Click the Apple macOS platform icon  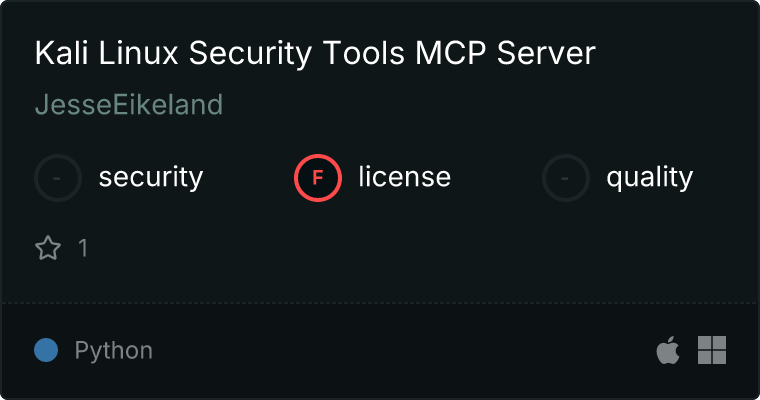[667, 350]
